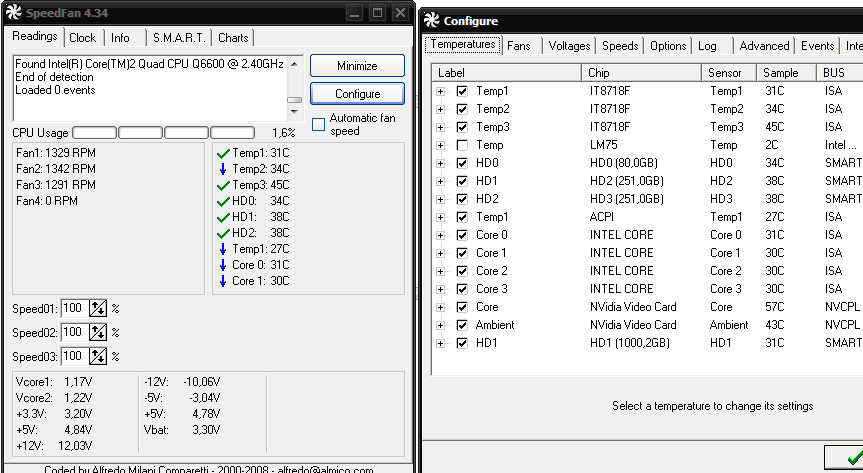Viewport: 863px width, 473px height.
Task: Expand the Core 1 tree row
Action: tap(440, 253)
